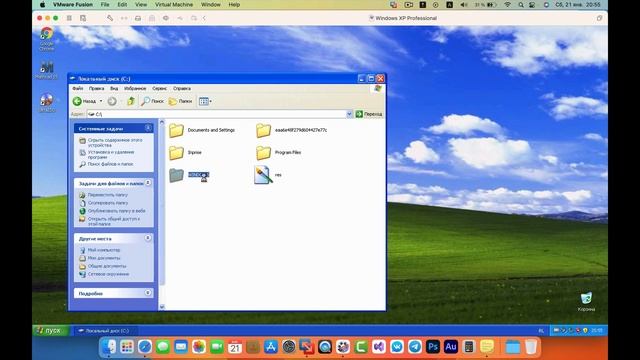Select the Program Files folder
Image resolution: width=640 pixels, height=360 pixels.
pyautogui.click(x=278, y=153)
